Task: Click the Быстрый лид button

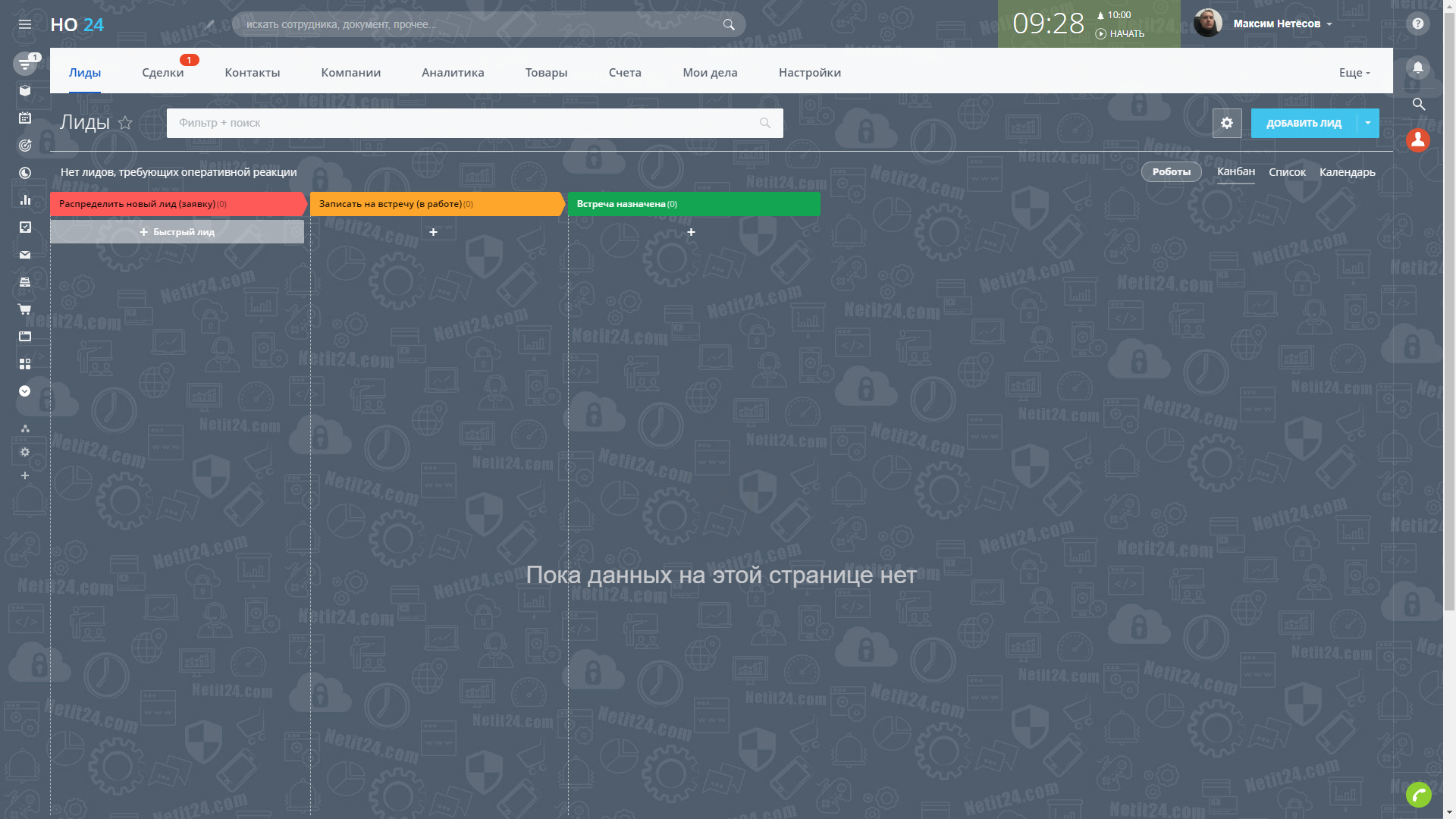Action: point(177,232)
